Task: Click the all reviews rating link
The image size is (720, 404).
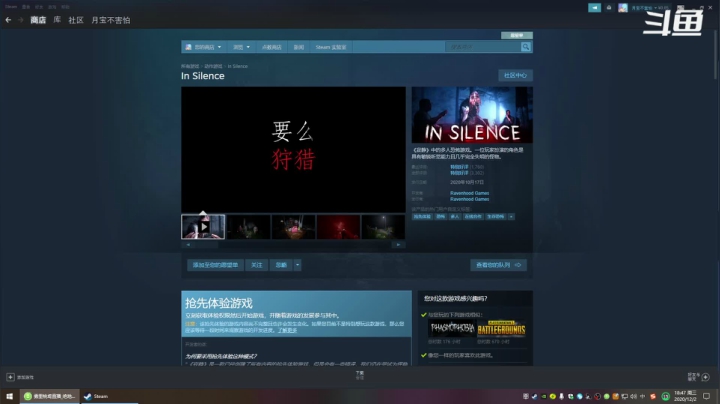Action: point(459,173)
